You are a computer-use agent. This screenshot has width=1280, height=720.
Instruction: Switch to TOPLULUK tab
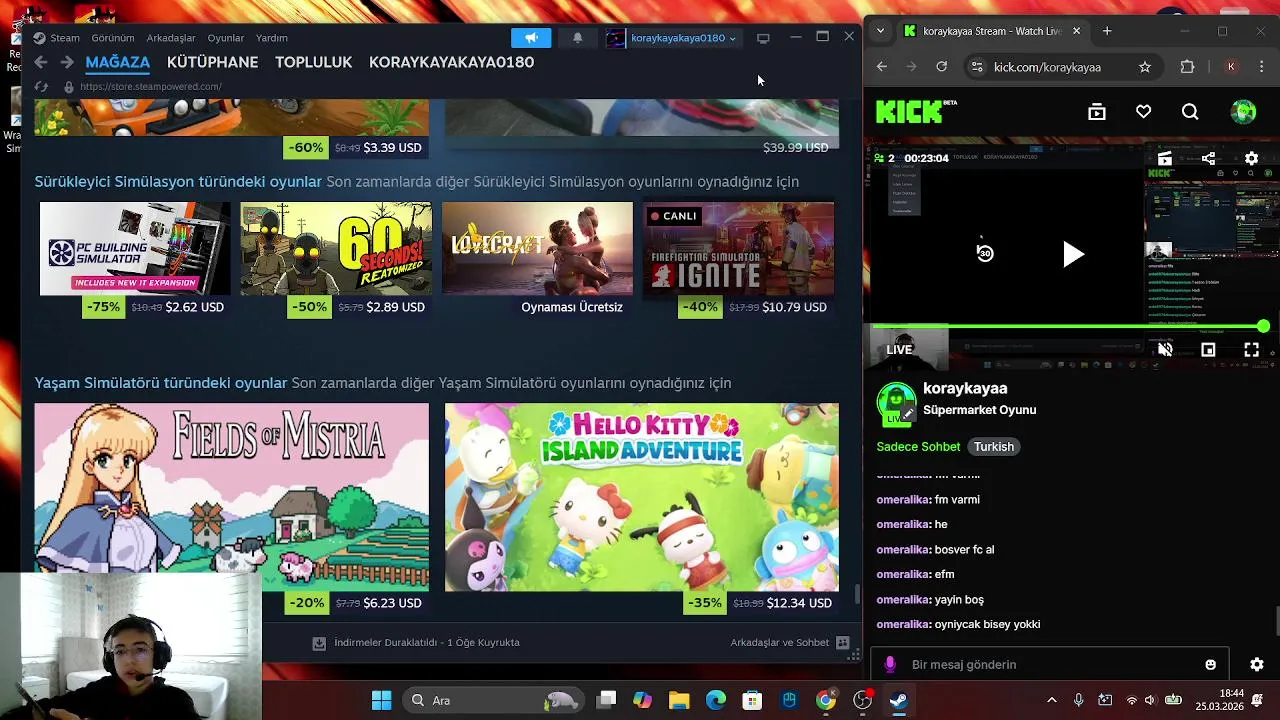pos(313,62)
